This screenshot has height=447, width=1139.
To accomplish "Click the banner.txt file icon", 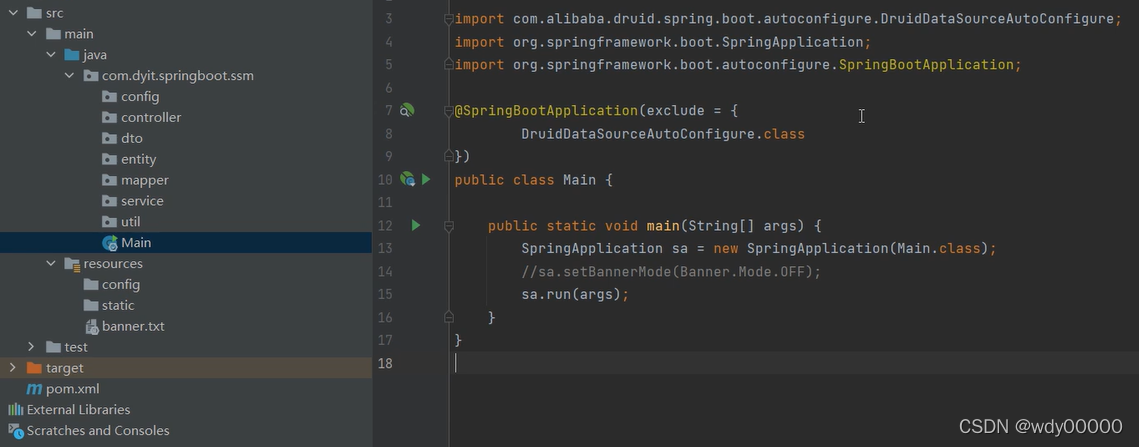I will [x=91, y=326].
